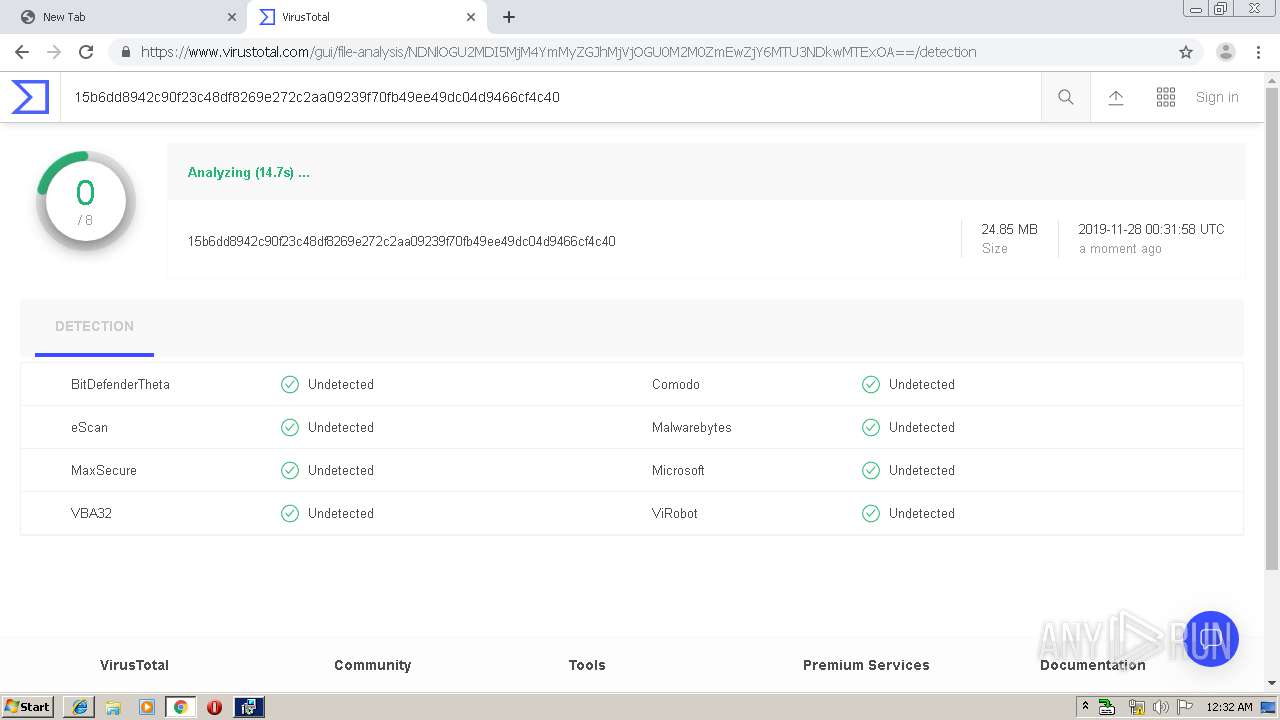Open the taskbar file explorer icon
This screenshot has width=1280, height=720.
[113, 707]
